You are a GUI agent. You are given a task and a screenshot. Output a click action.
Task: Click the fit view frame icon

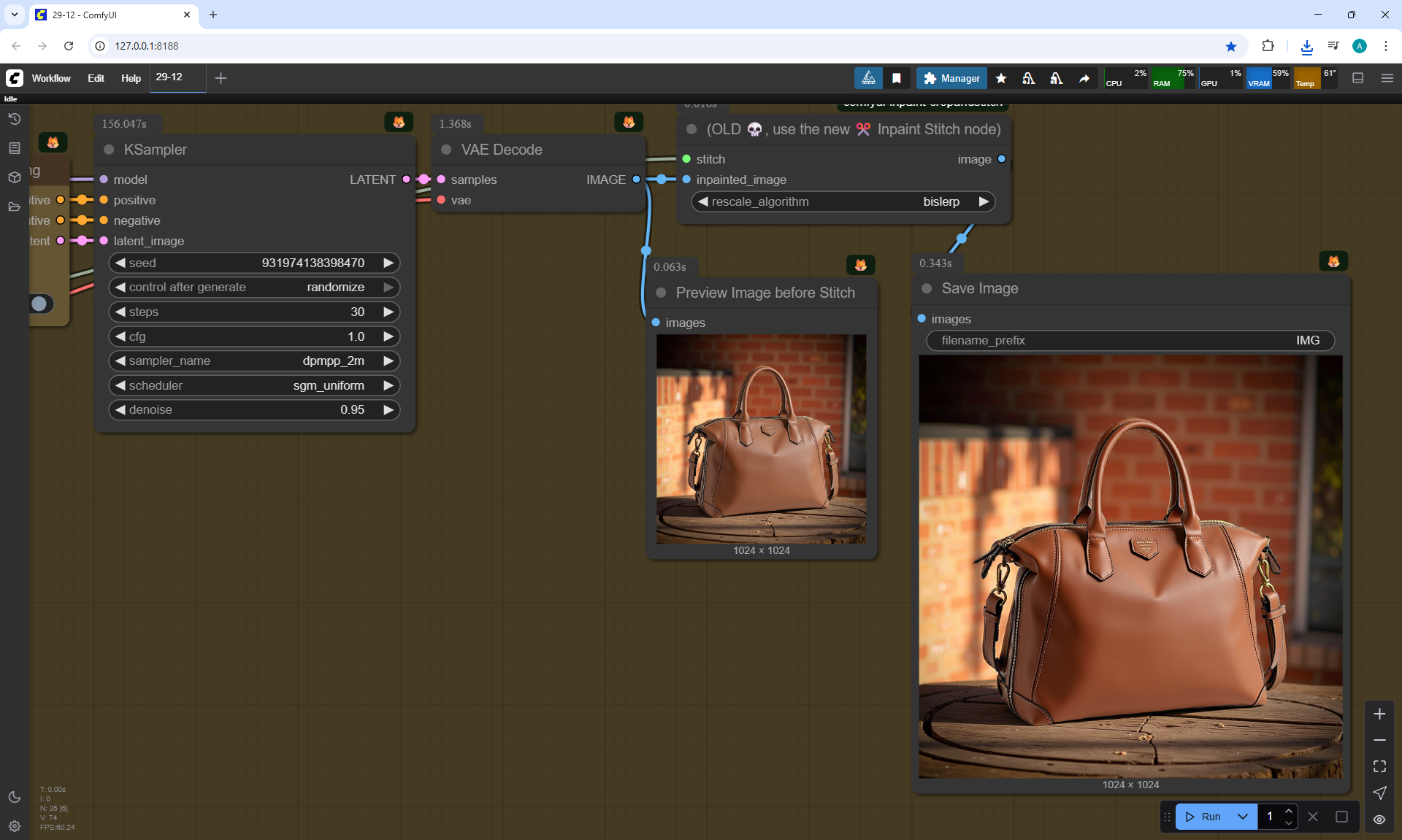point(1379,766)
